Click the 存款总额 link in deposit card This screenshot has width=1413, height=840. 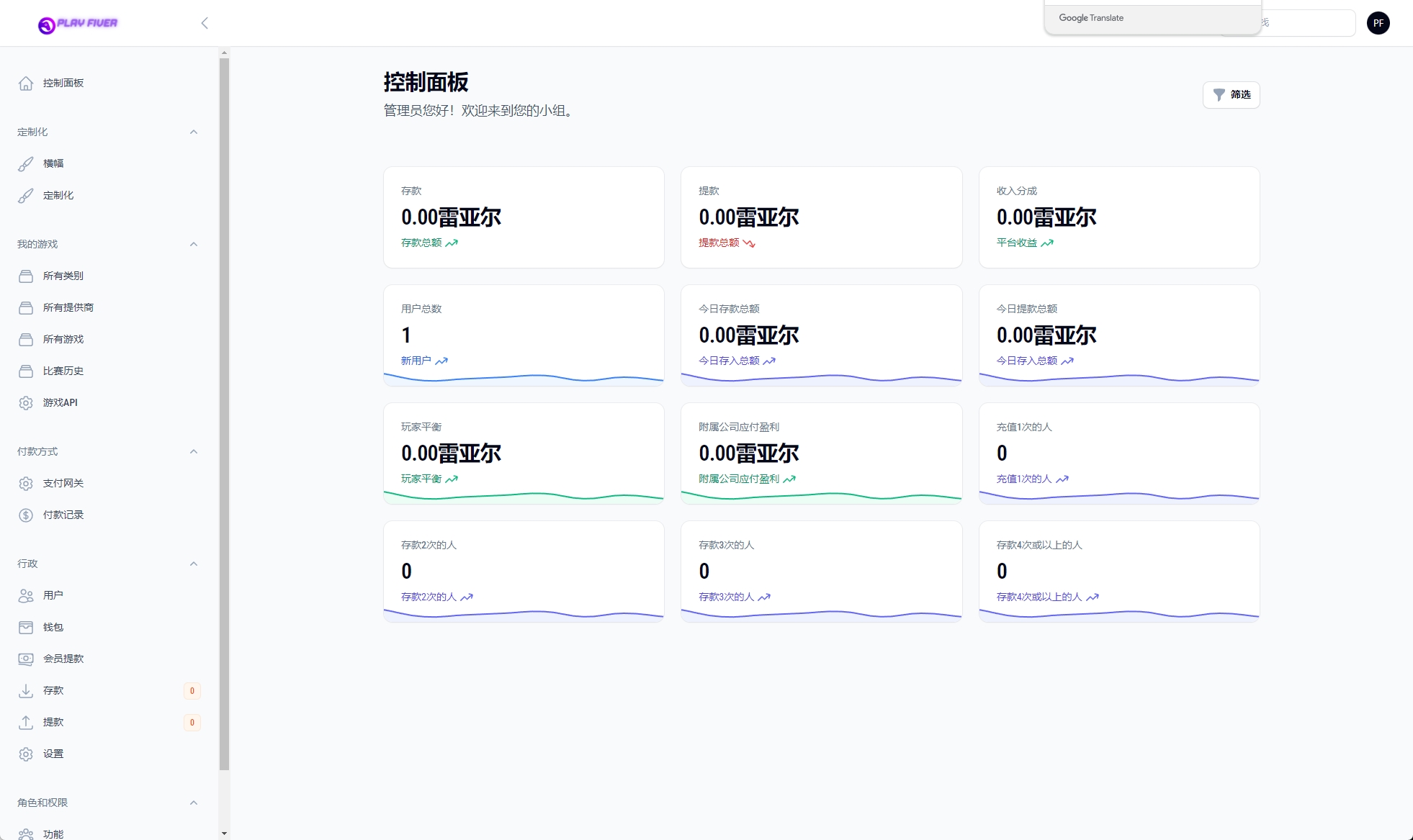pos(421,243)
